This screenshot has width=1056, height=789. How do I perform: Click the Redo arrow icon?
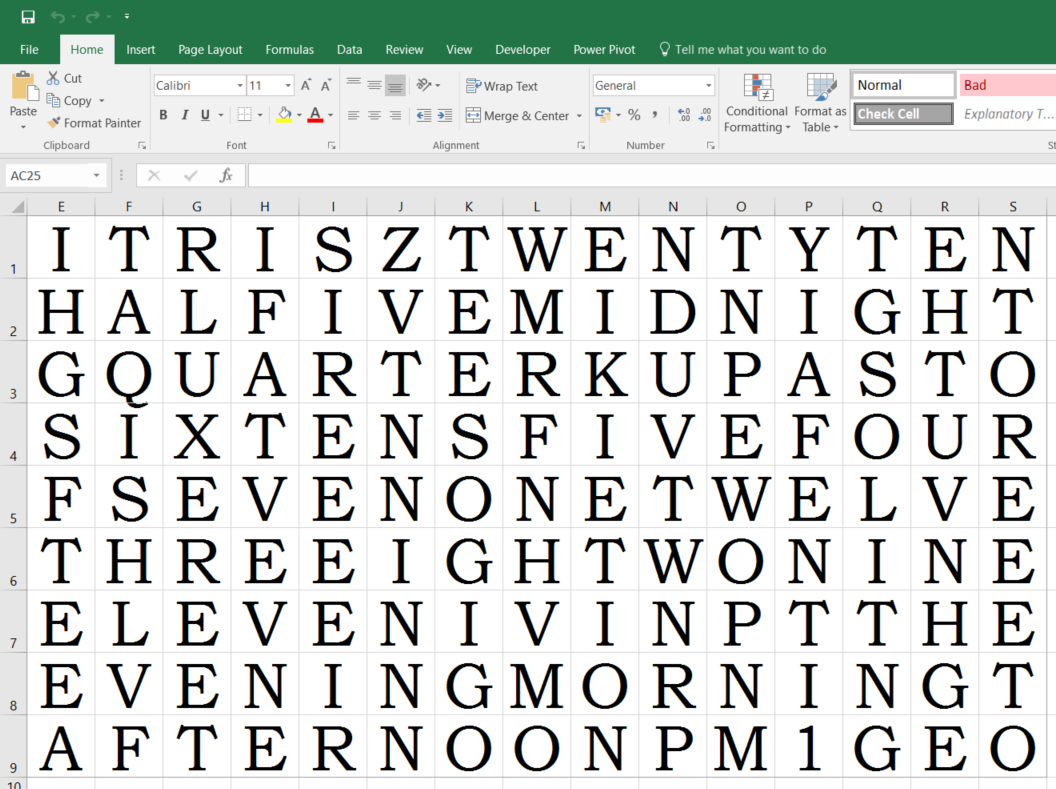(93, 17)
